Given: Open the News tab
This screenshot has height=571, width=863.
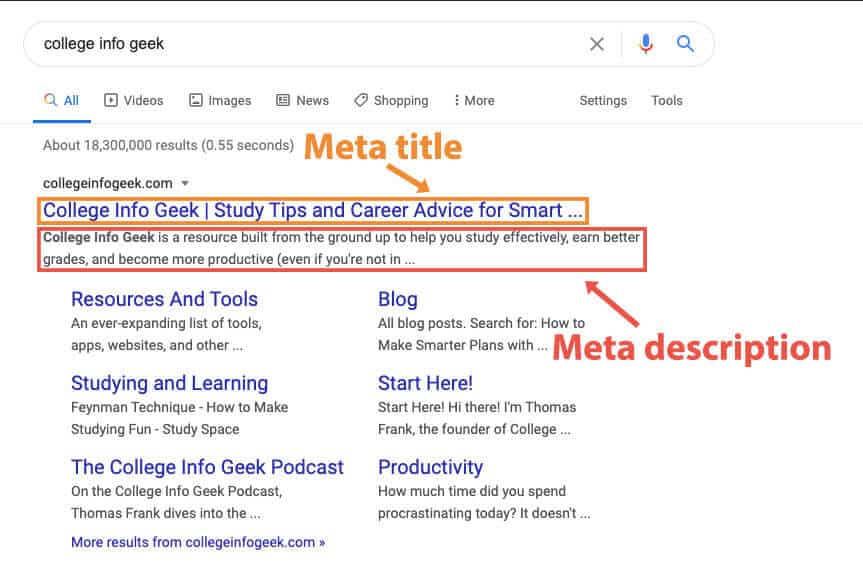Looking at the screenshot, I should pyautogui.click(x=302, y=101).
